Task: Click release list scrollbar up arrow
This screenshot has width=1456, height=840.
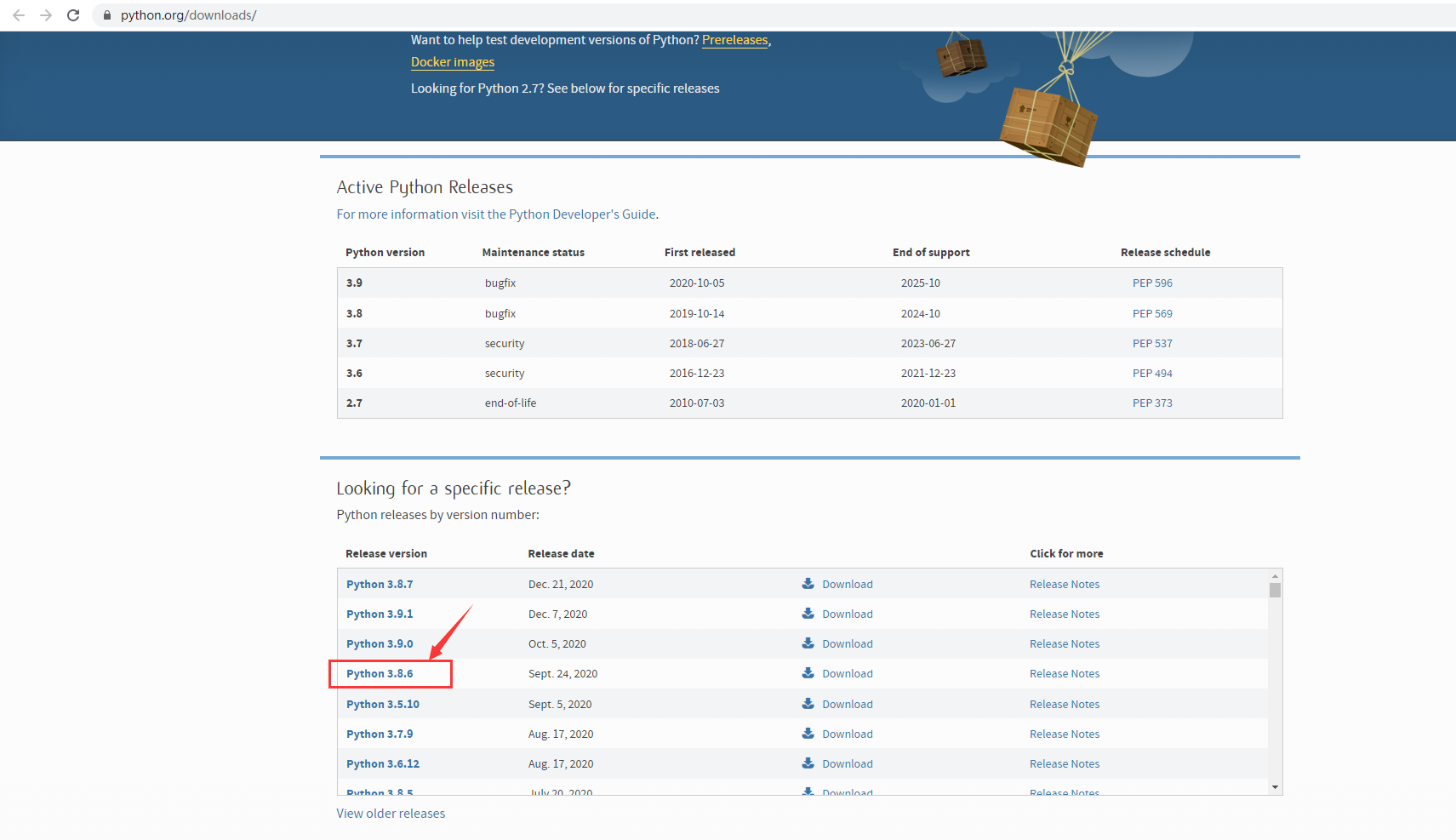Action: click(x=1275, y=576)
